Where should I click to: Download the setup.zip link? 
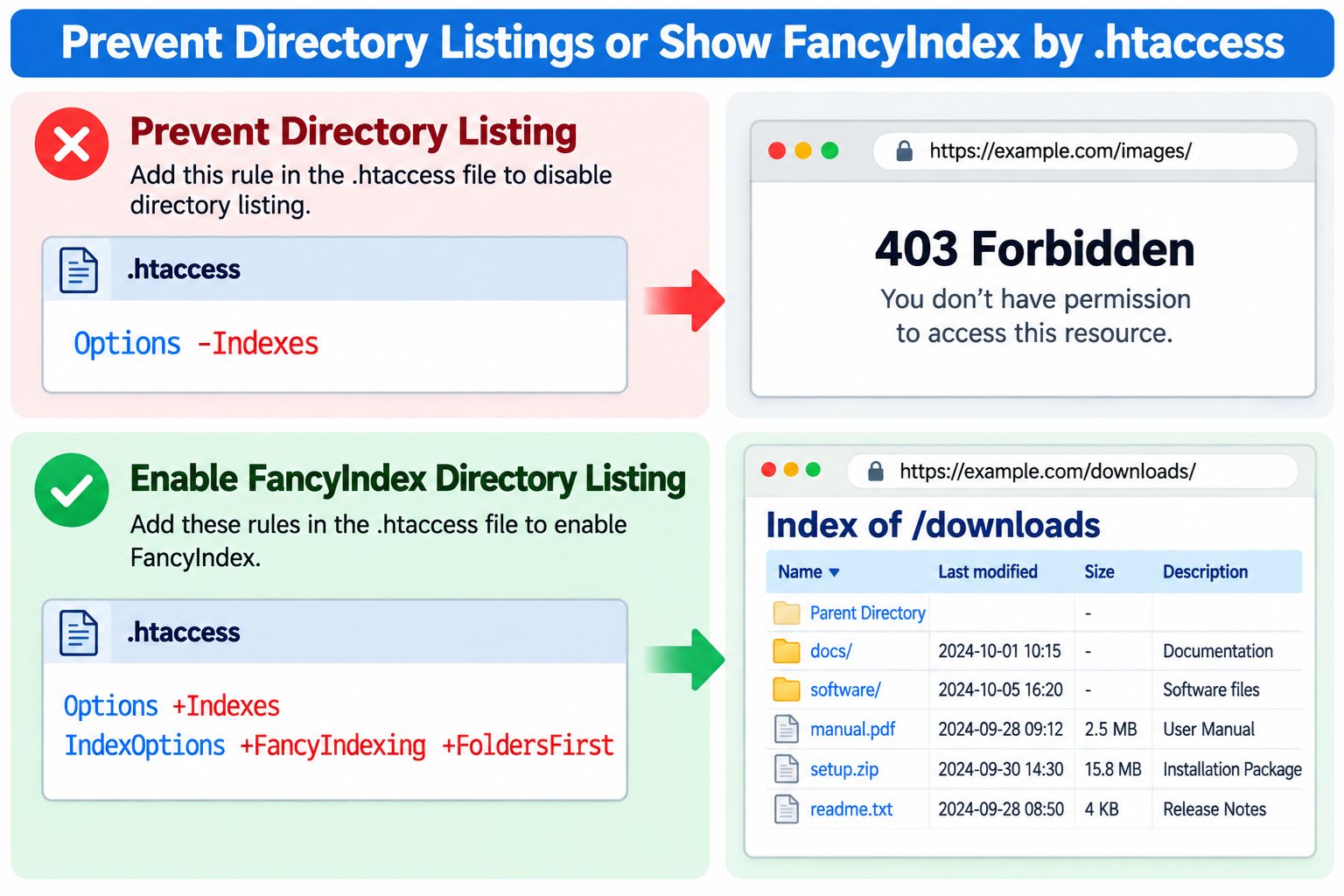pyautogui.click(x=843, y=769)
